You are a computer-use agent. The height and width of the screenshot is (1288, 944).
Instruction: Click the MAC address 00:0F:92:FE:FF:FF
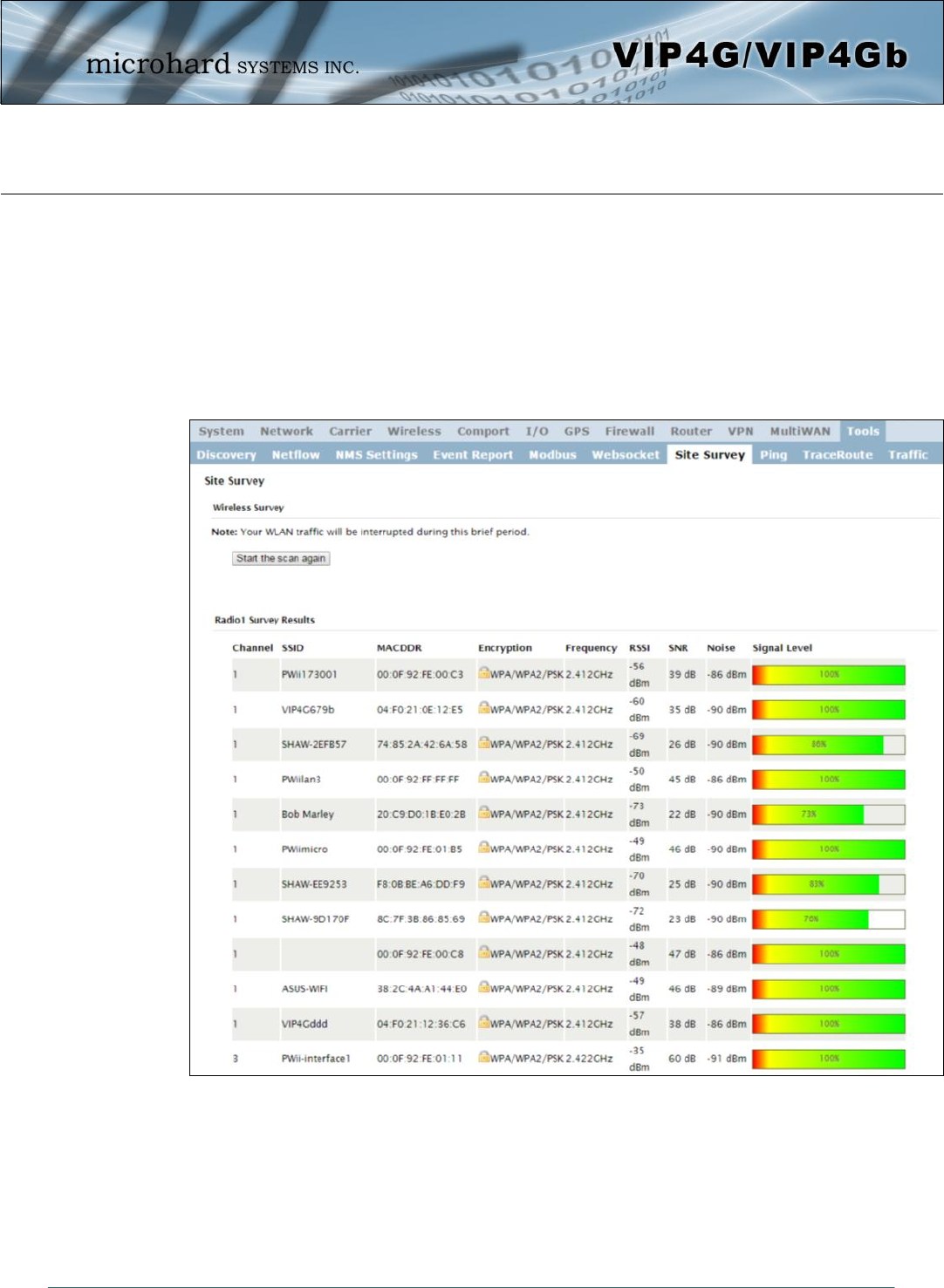[x=418, y=780]
